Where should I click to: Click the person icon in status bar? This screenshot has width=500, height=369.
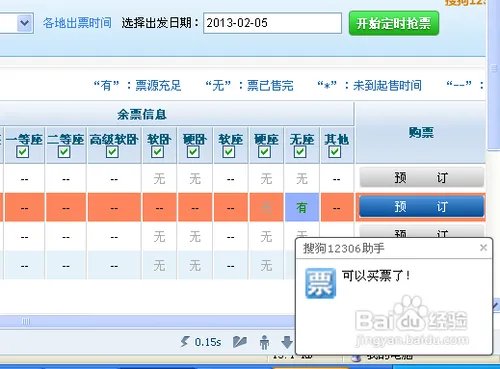[264, 342]
